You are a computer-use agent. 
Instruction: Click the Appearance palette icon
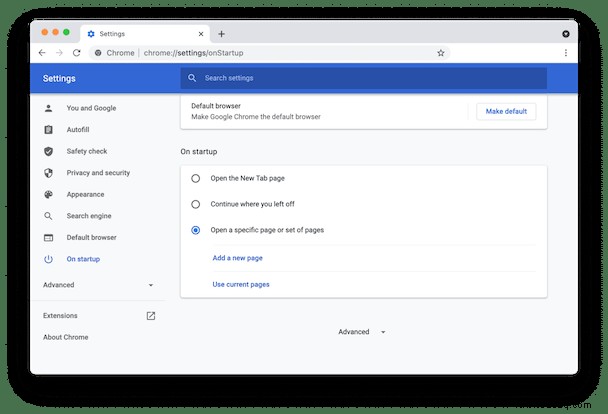click(x=48, y=194)
